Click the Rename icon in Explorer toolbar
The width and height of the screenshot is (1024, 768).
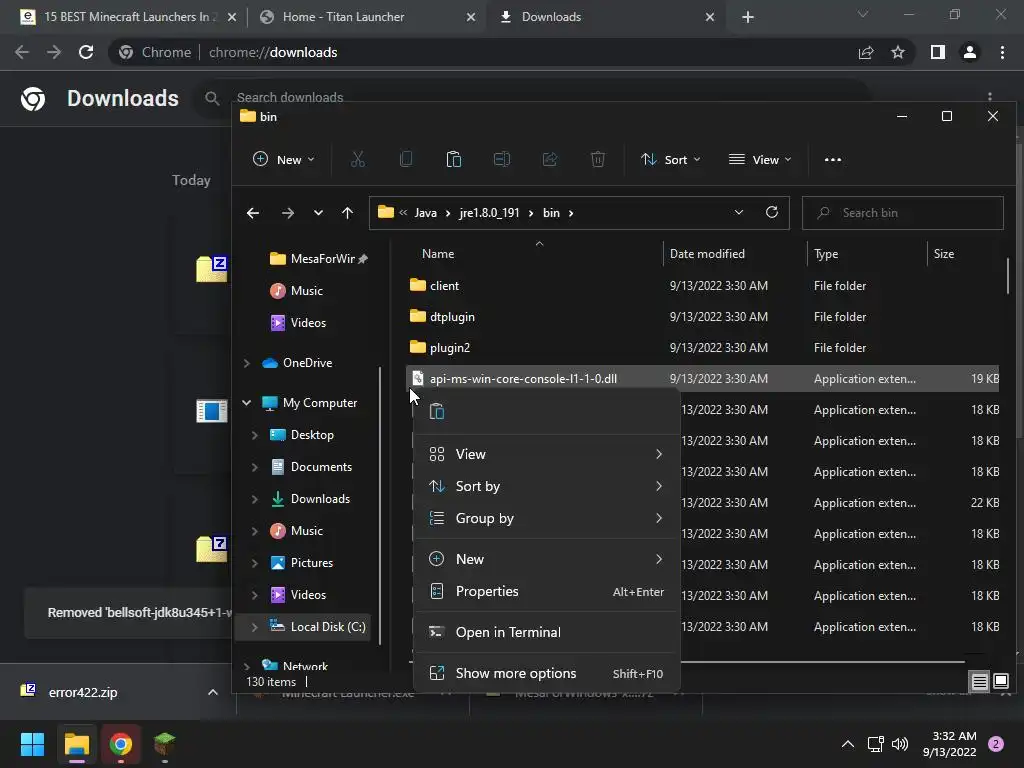pos(502,159)
